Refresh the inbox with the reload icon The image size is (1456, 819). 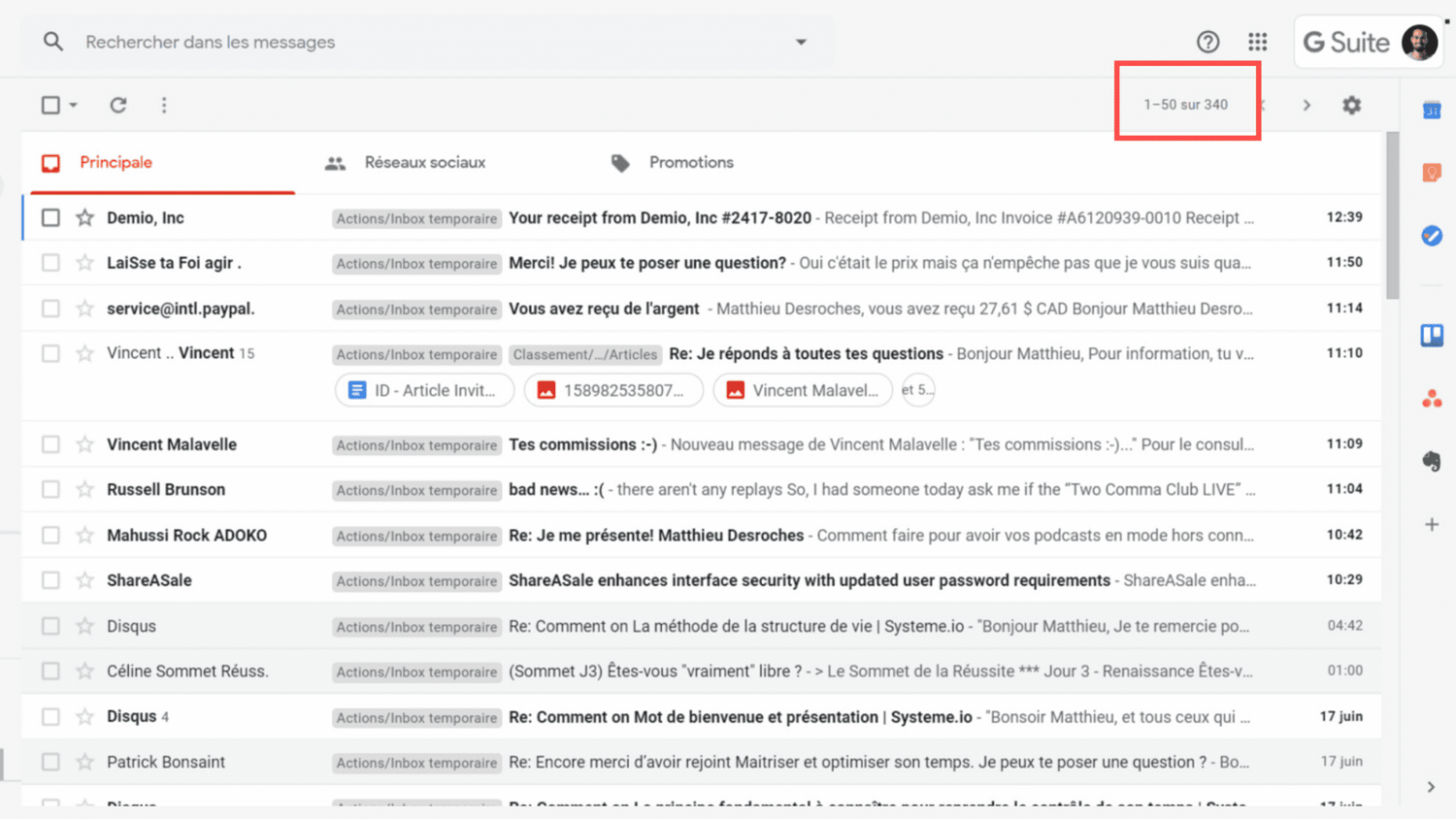118,105
